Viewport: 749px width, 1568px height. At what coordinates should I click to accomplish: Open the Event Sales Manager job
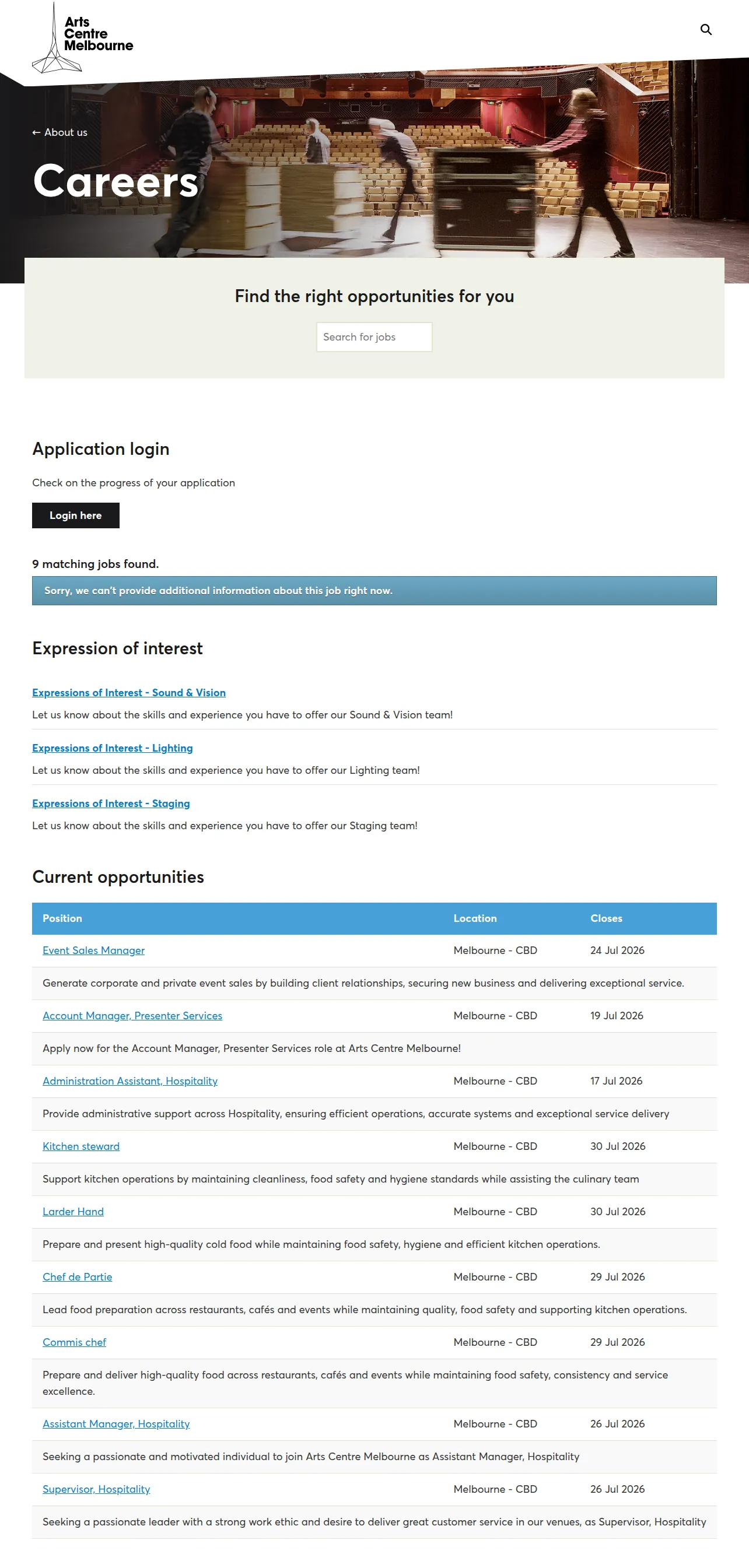coord(94,950)
